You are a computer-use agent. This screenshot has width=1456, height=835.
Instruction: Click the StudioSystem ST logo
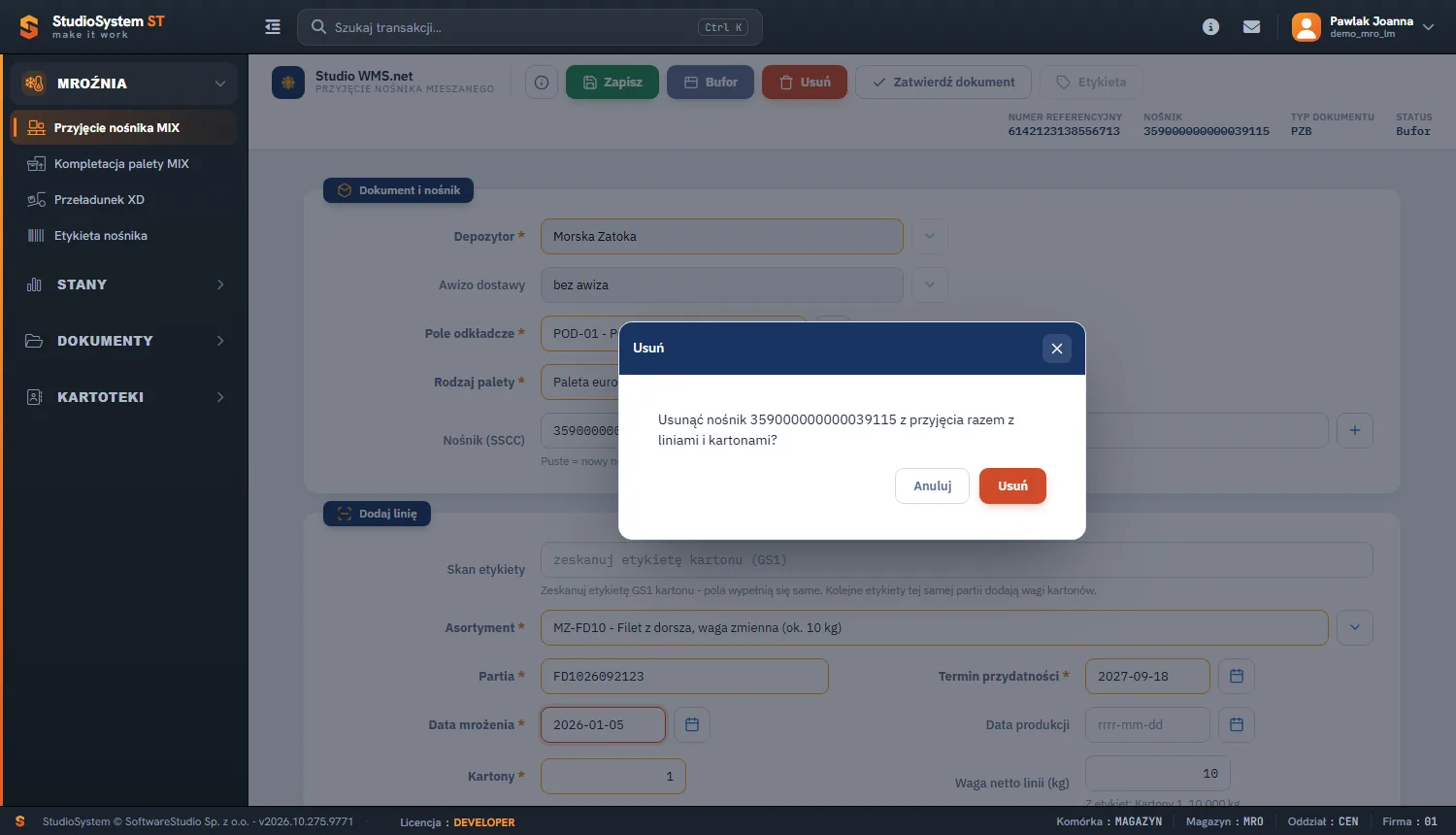(92, 26)
